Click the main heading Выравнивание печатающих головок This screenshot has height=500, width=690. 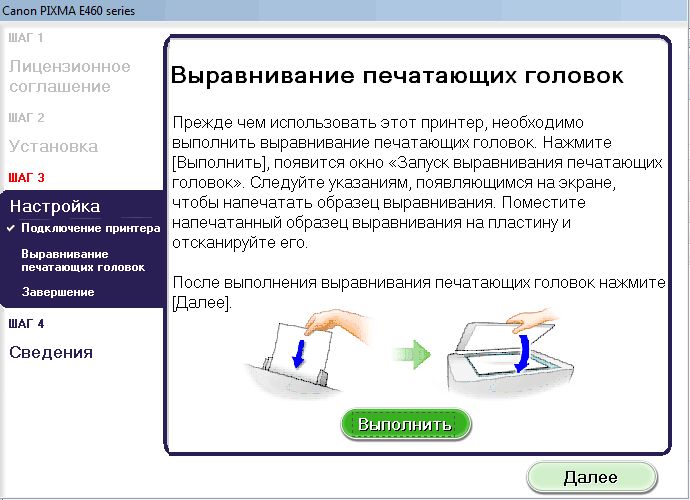coord(397,75)
